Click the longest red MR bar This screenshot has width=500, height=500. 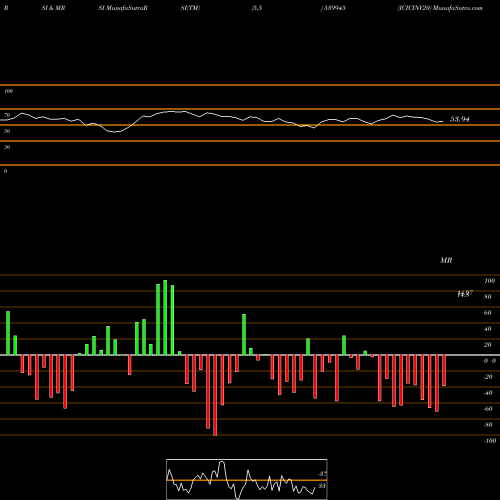[215, 395]
